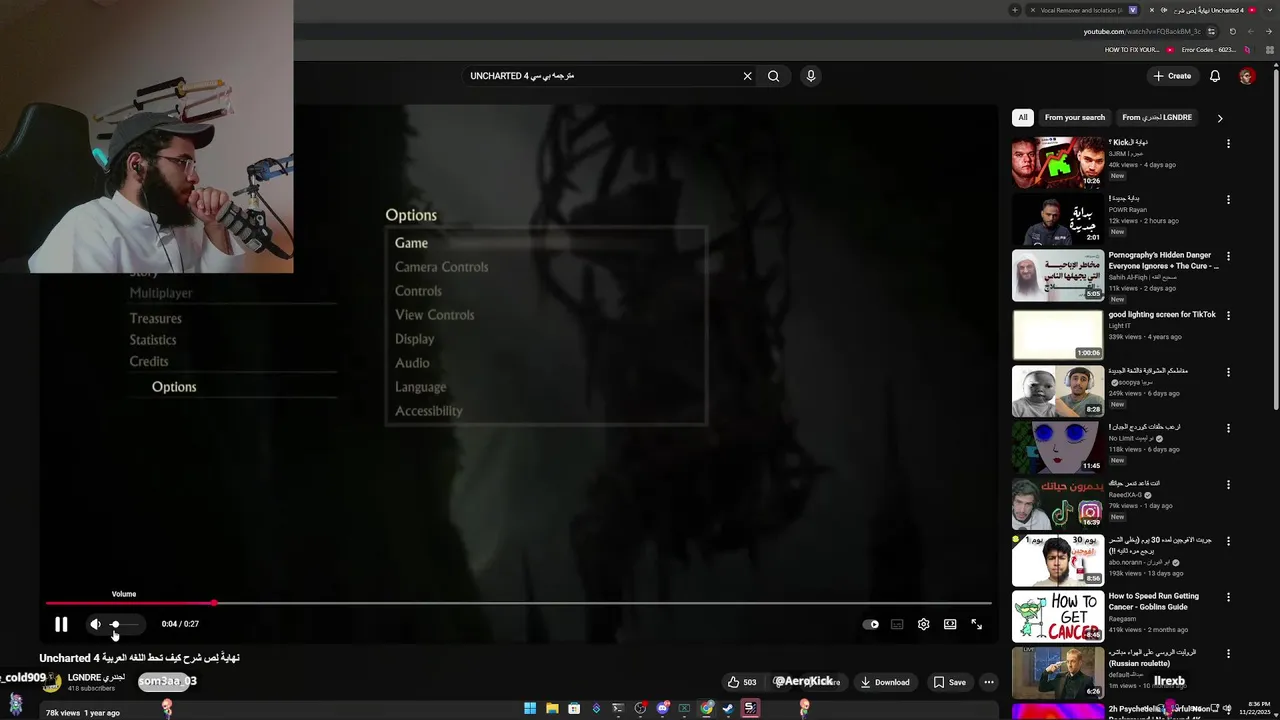Click the taskbar clock showing 8:36 PM

1257,708
